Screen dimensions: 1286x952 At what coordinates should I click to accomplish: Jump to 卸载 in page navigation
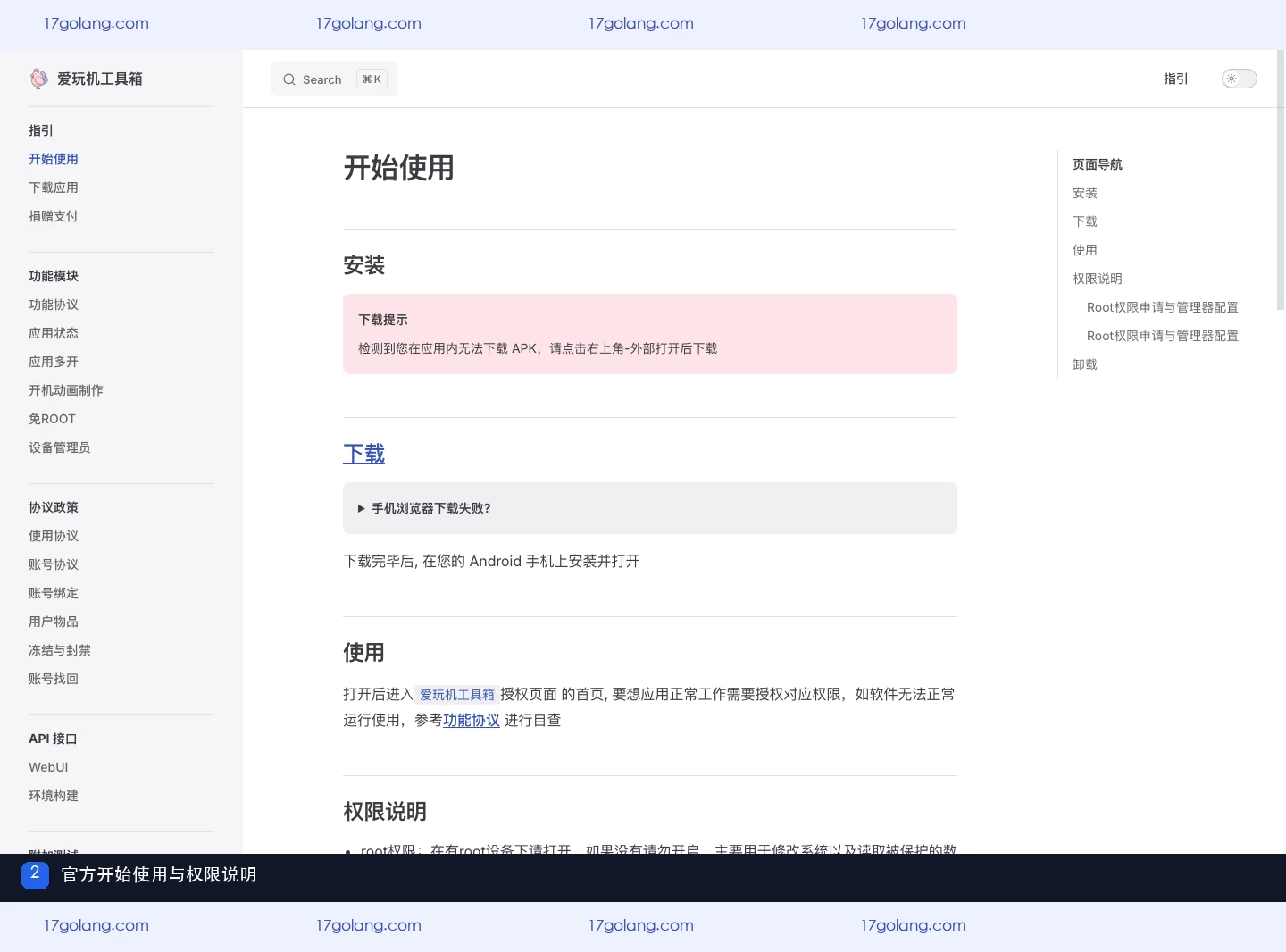click(1085, 364)
